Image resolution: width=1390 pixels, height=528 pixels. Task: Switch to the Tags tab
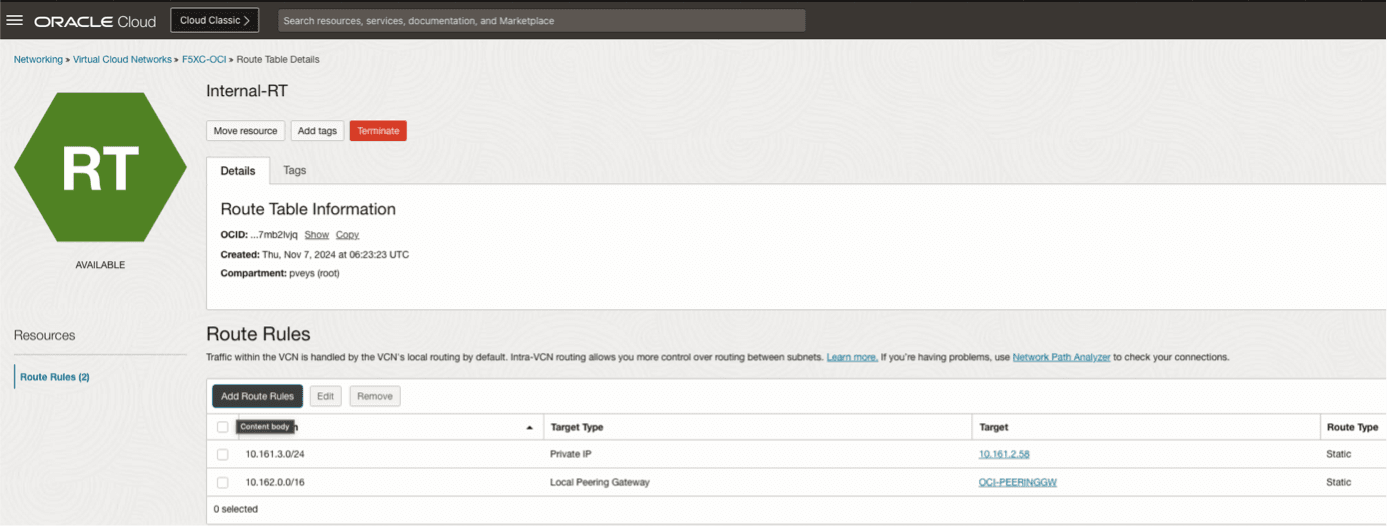(294, 170)
